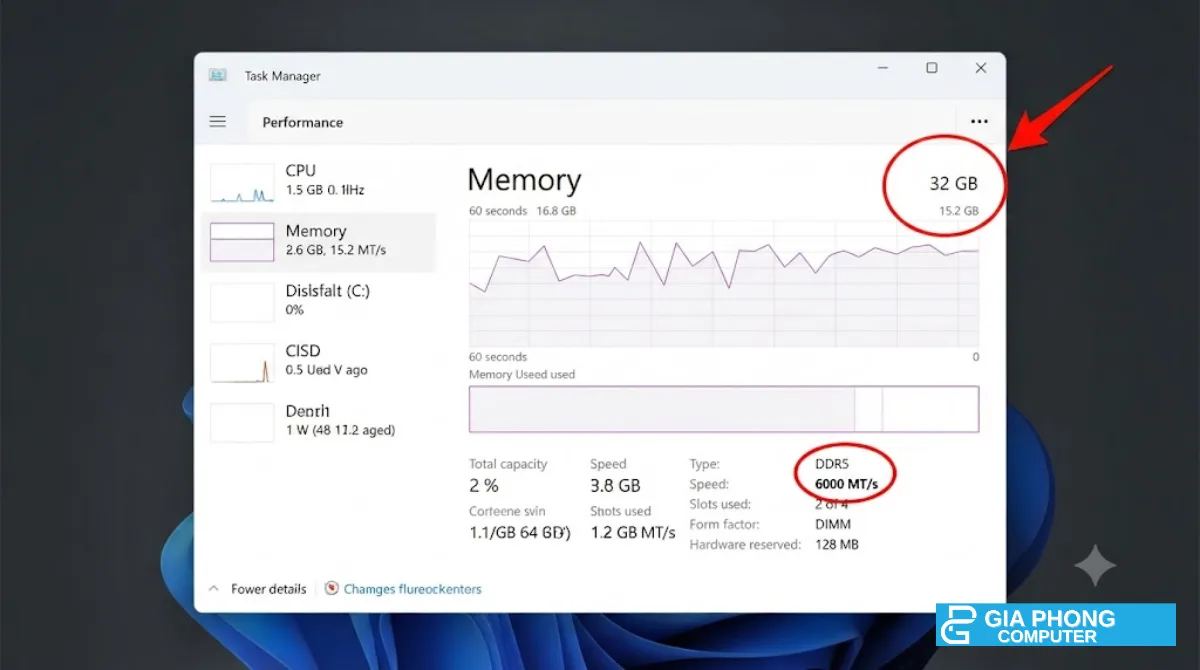This screenshot has width=1200, height=670.
Task: Click the 1 W (48 11.2 aged) text
Action: tap(340, 430)
